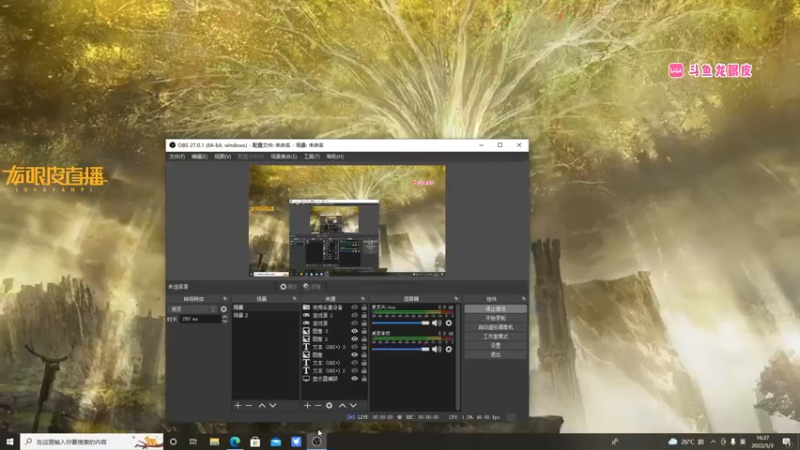Pop out the 来源 dock panel

pyautogui.click(x=363, y=299)
